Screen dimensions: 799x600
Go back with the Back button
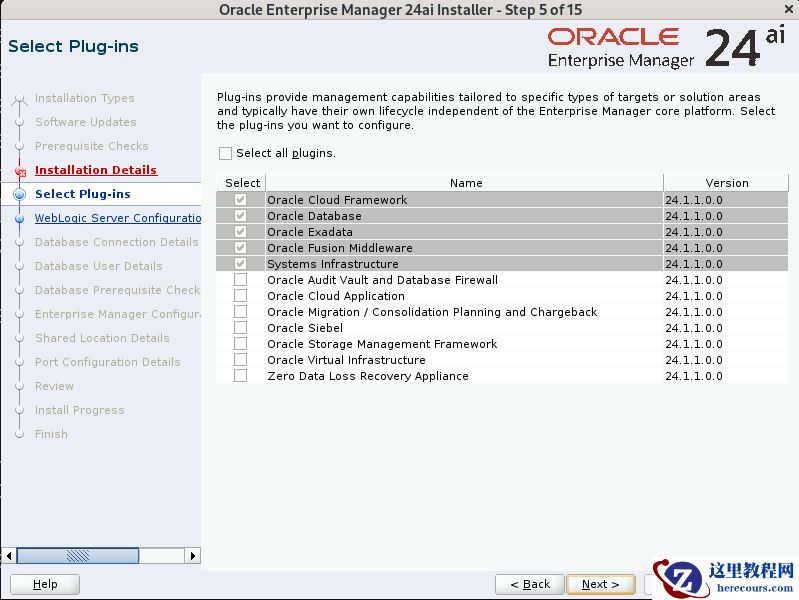[530, 584]
